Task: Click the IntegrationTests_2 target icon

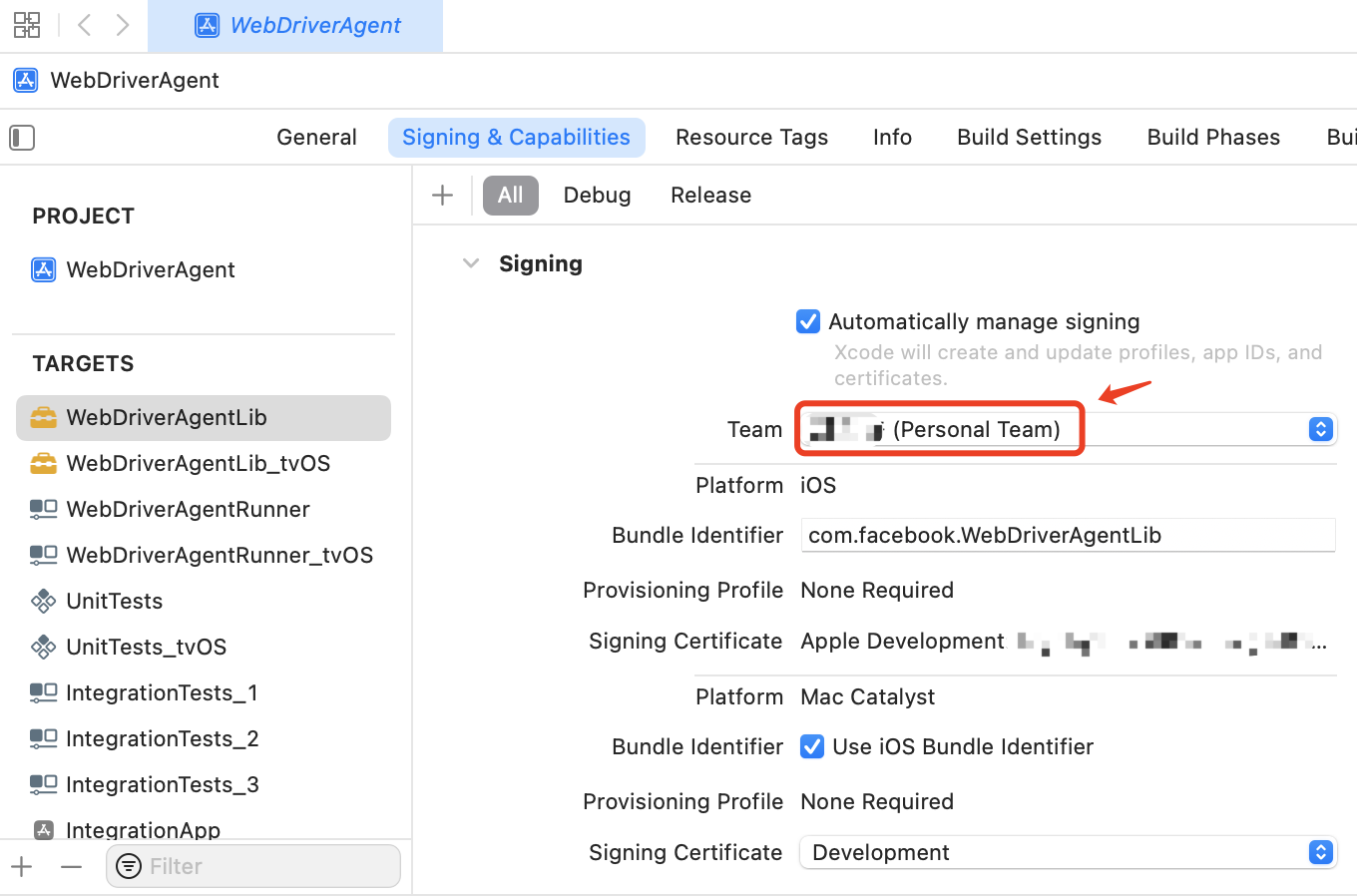Action: (x=44, y=738)
